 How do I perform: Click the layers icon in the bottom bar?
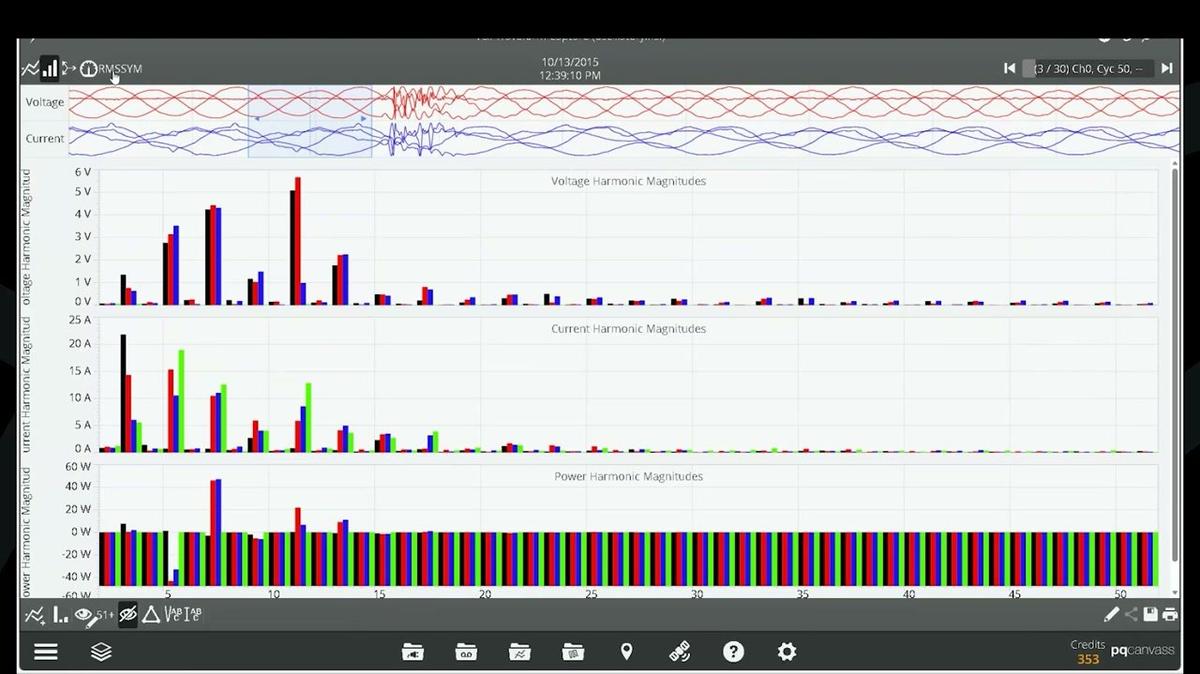click(100, 651)
